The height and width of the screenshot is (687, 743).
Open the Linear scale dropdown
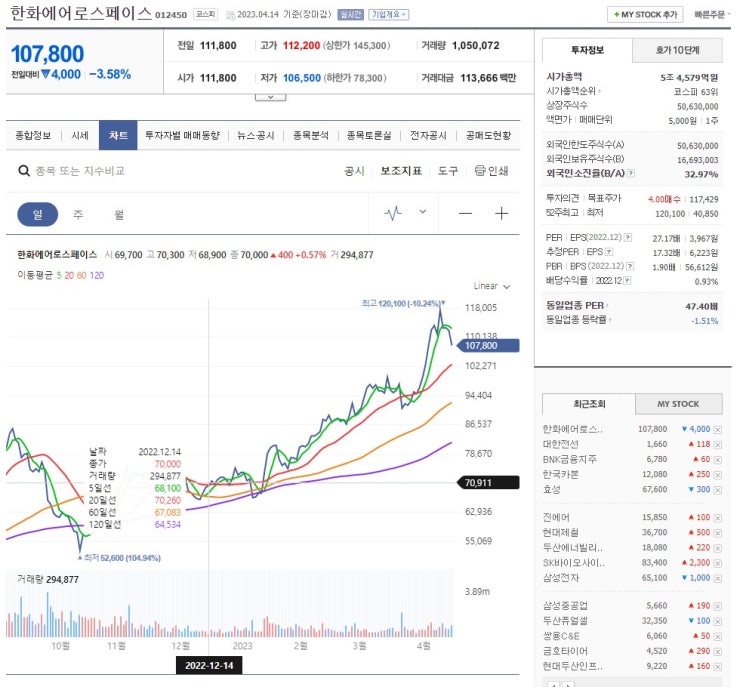(492, 286)
